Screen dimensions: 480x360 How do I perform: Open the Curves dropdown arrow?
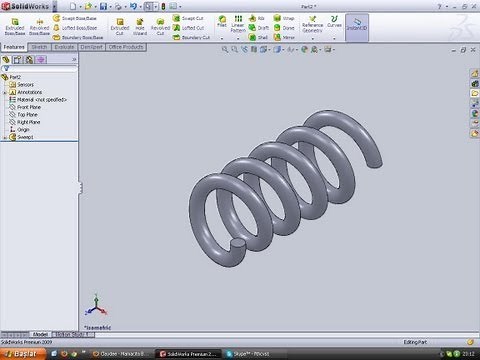pos(334,38)
